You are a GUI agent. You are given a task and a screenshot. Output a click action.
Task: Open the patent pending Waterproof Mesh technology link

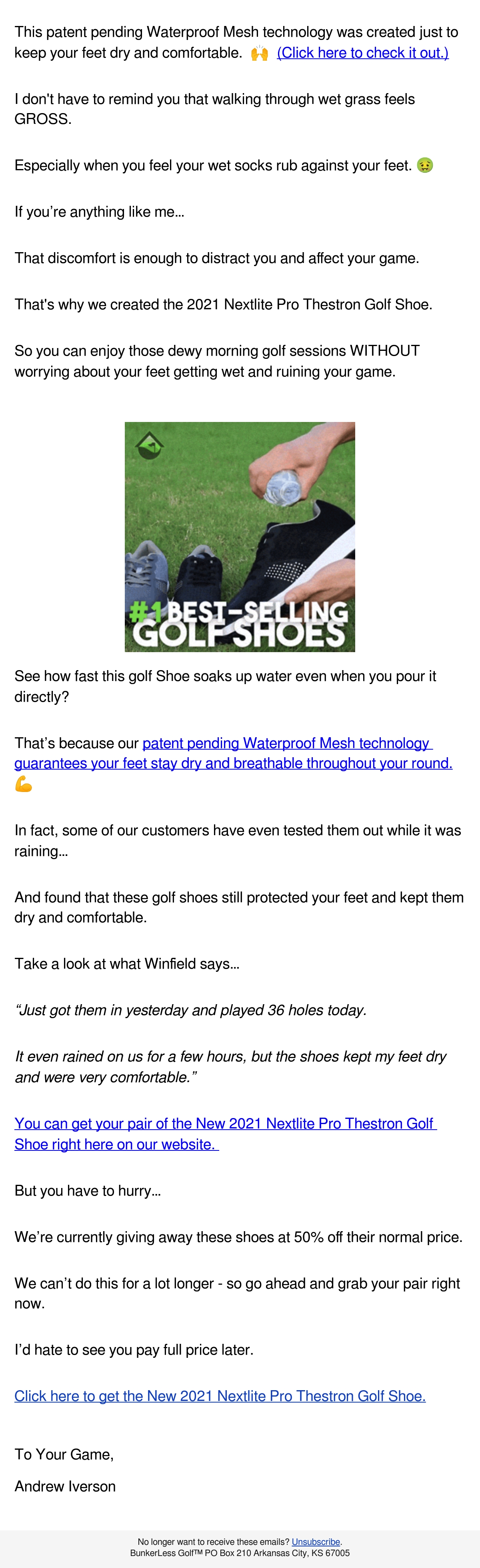[x=233, y=753]
